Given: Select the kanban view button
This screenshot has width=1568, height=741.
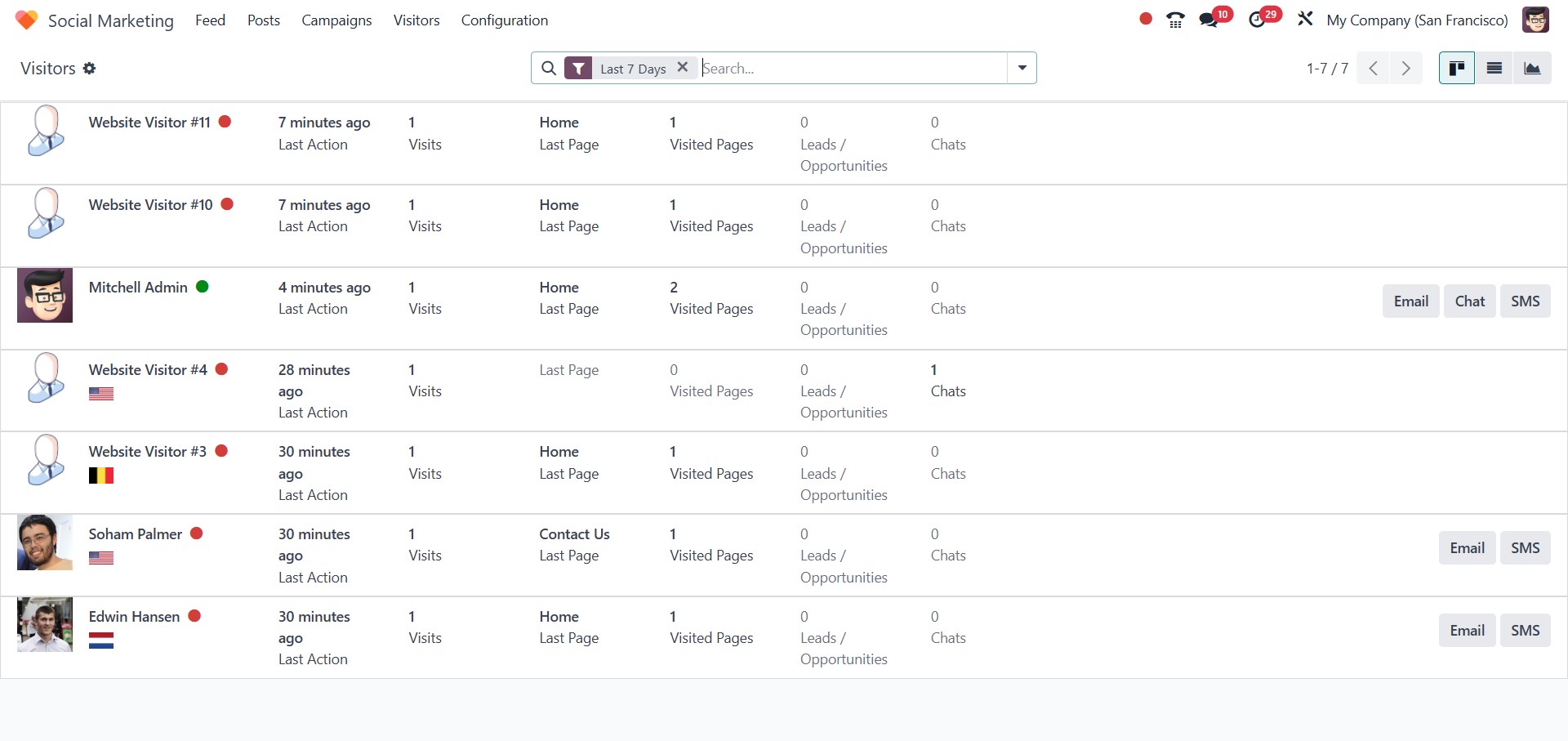Looking at the screenshot, I should pyautogui.click(x=1456, y=69).
